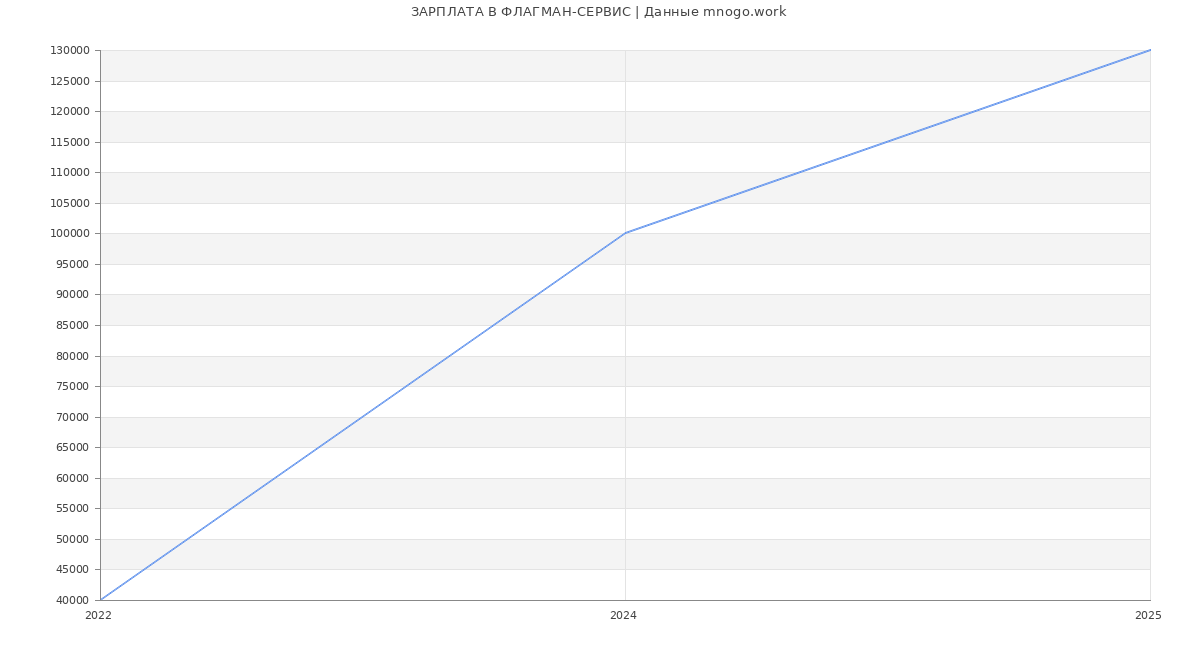Click the 130000 y-axis label
This screenshot has width=1200, height=650.
70,51
